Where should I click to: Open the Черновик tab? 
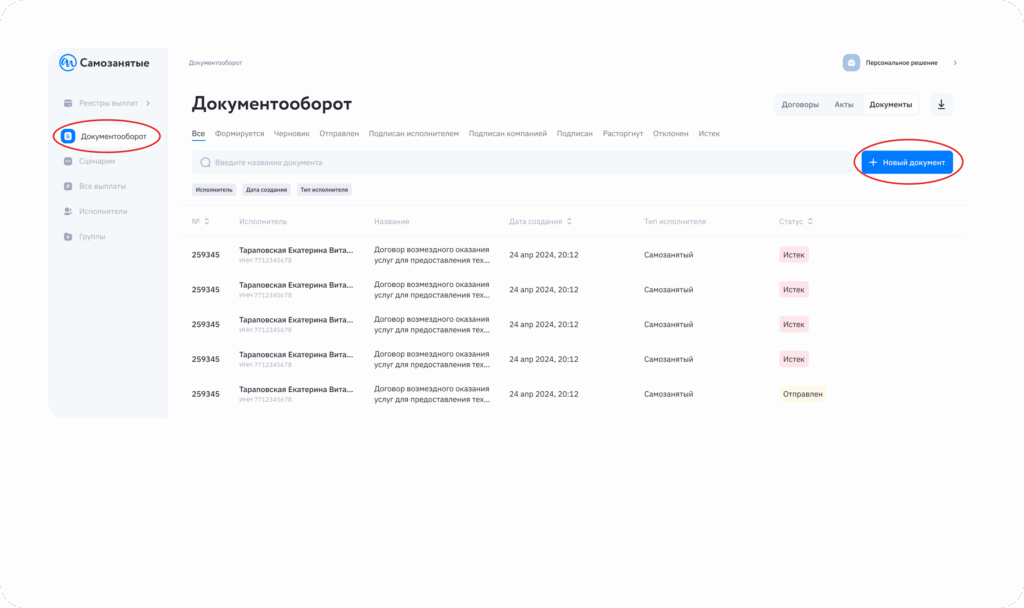coord(291,134)
